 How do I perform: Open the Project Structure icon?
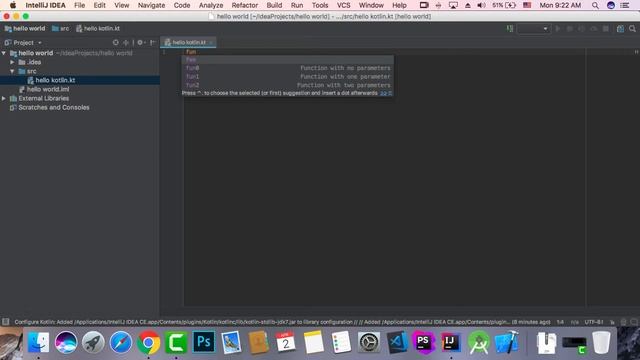(620, 29)
